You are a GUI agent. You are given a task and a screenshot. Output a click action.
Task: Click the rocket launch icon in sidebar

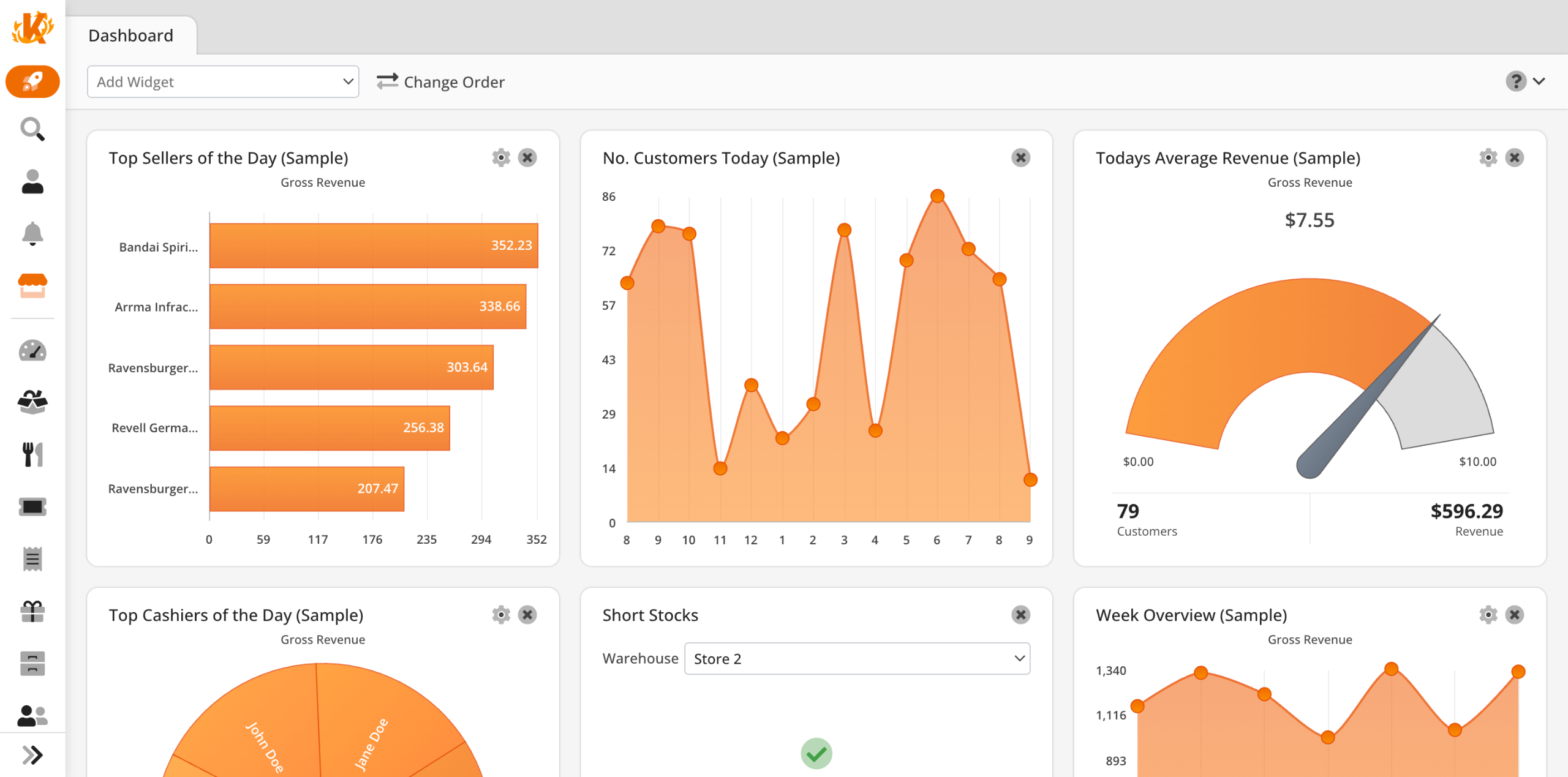32,81
